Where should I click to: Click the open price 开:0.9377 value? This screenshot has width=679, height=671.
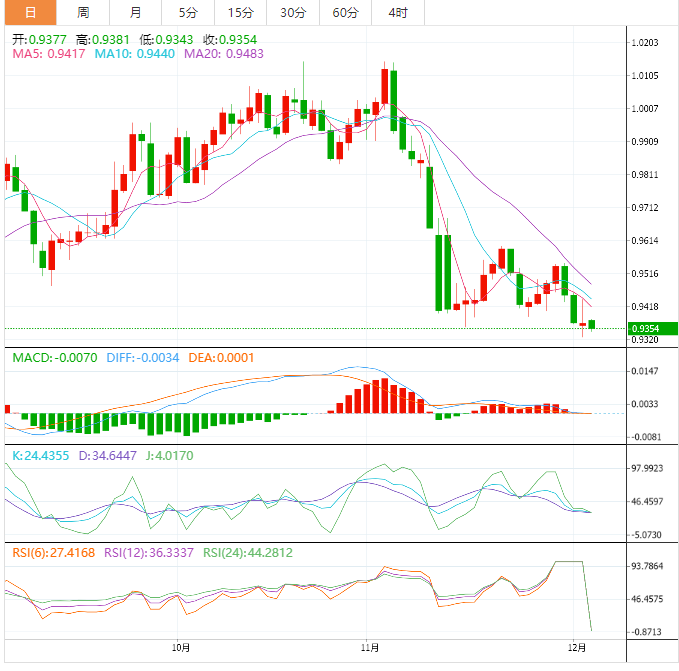click(39, 40)
